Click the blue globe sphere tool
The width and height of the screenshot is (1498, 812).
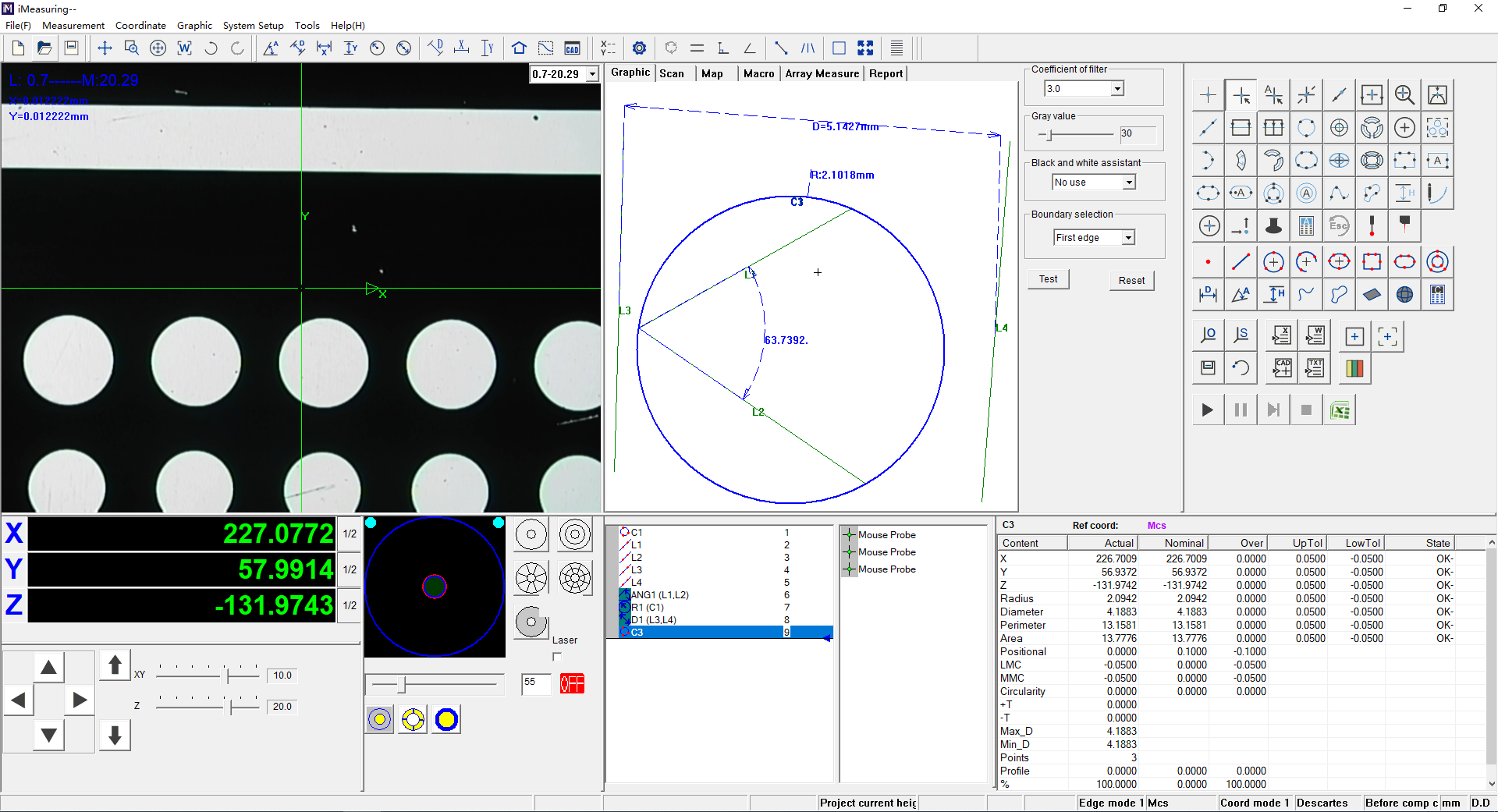click(x=1404, y=295)
